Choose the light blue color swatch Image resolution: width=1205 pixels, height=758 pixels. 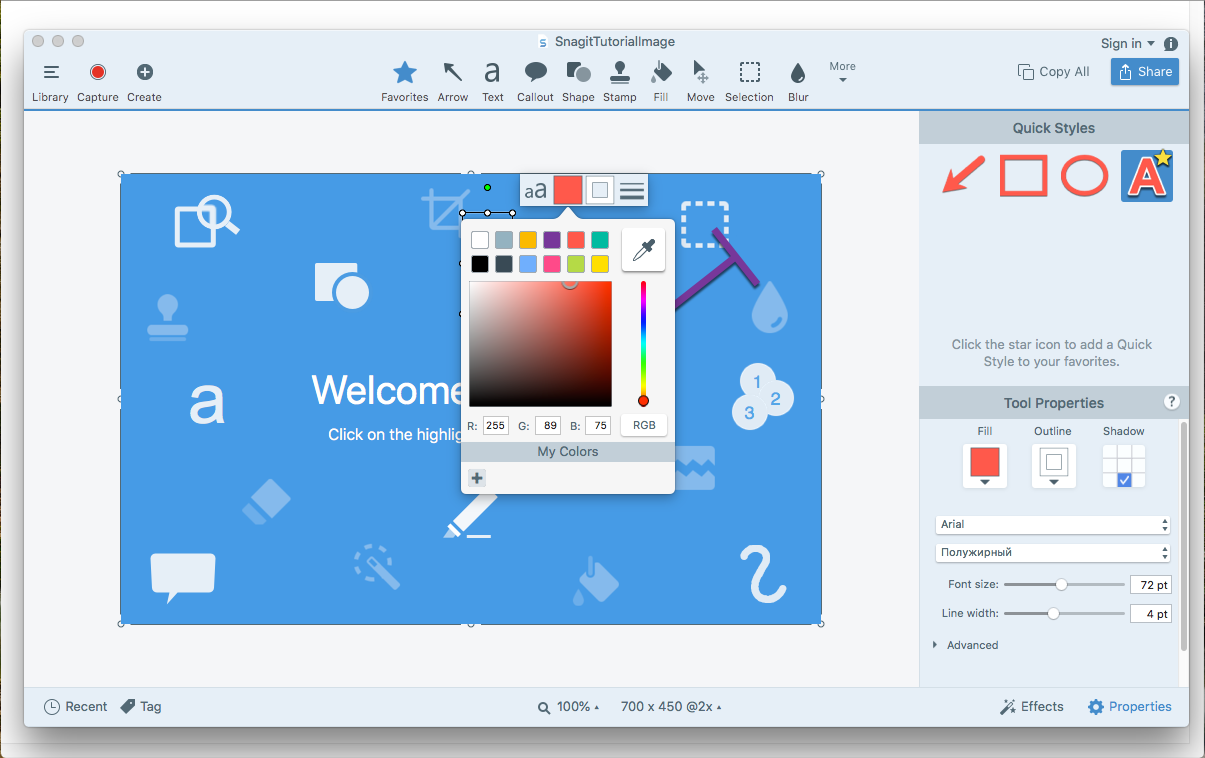point(528,264)
